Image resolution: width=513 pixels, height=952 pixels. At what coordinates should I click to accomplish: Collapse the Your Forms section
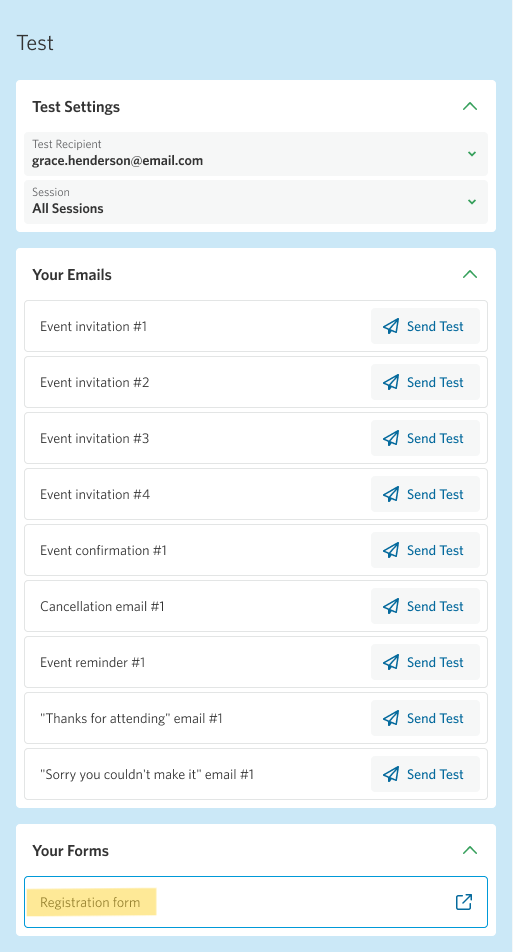(470, 850)
